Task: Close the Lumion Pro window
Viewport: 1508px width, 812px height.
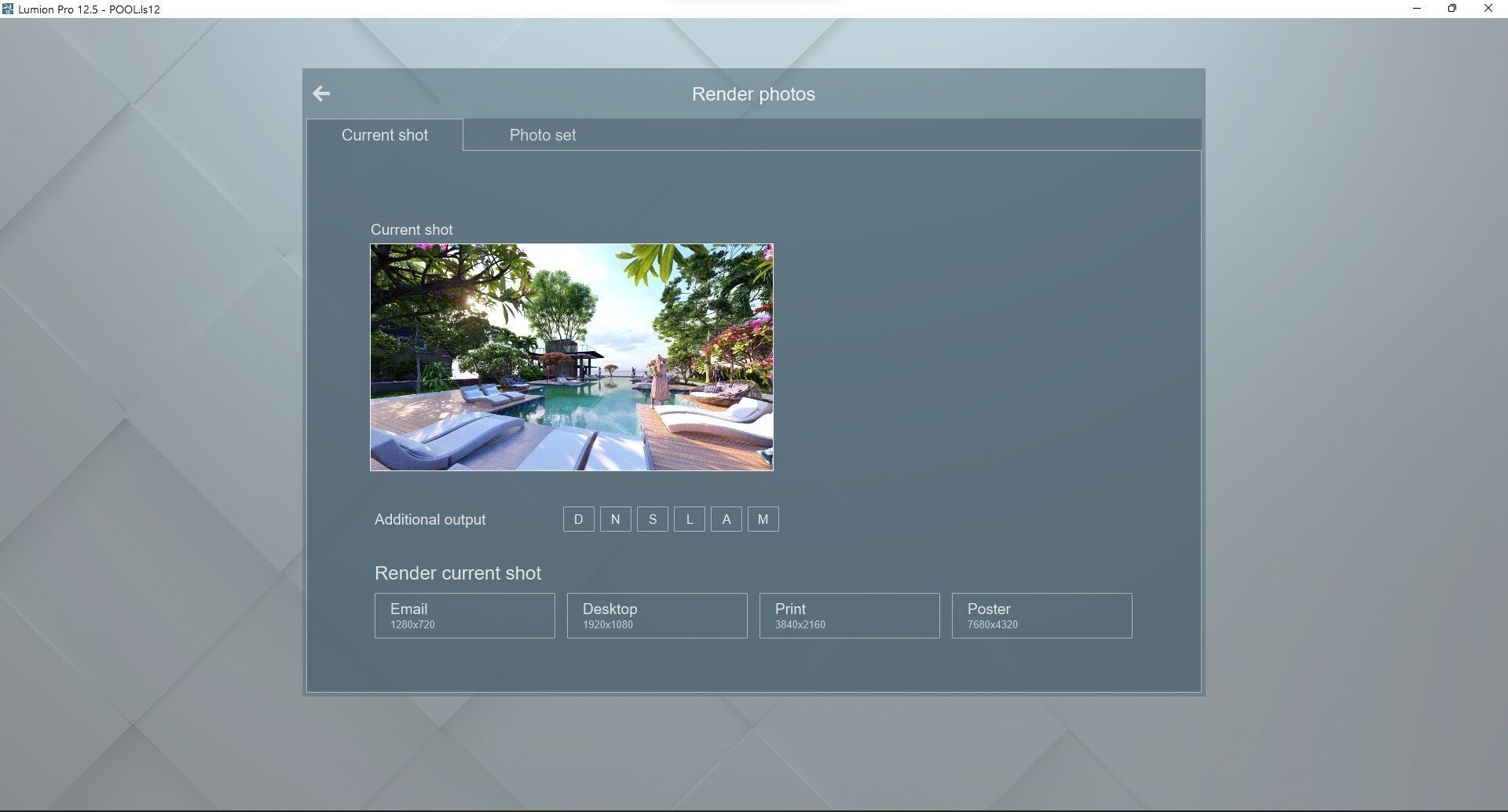Action: 1488,9
